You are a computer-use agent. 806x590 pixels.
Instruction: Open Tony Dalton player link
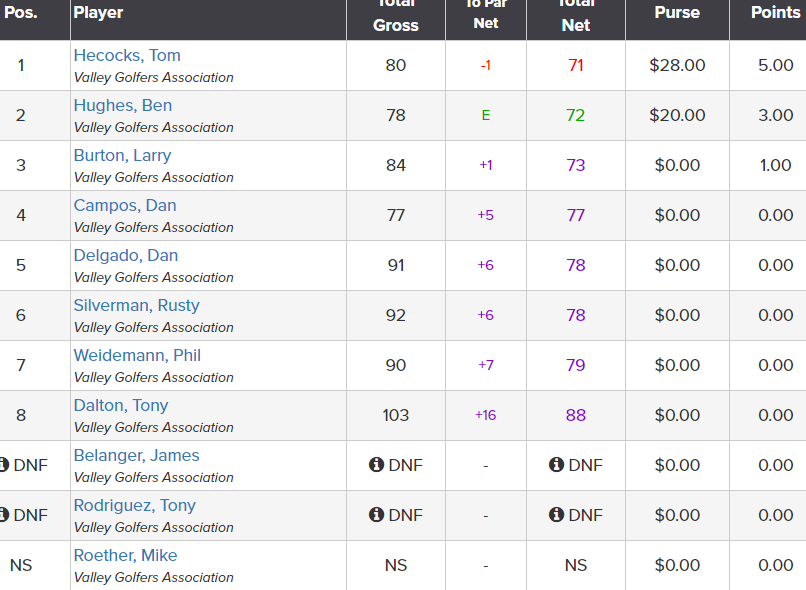click(x=121, y=405)
